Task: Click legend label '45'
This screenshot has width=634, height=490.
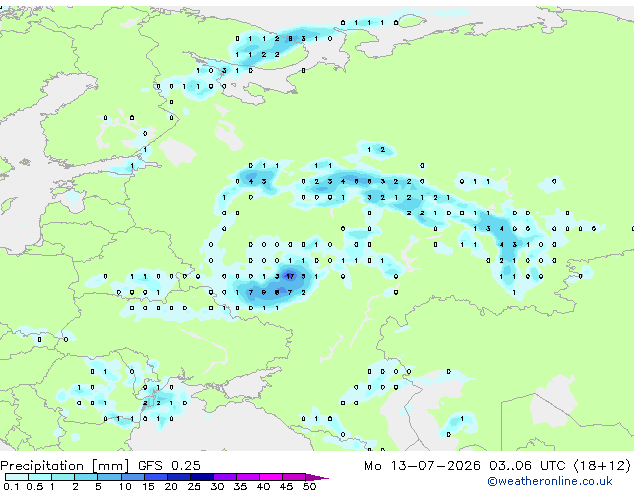Action: (286, 486)
